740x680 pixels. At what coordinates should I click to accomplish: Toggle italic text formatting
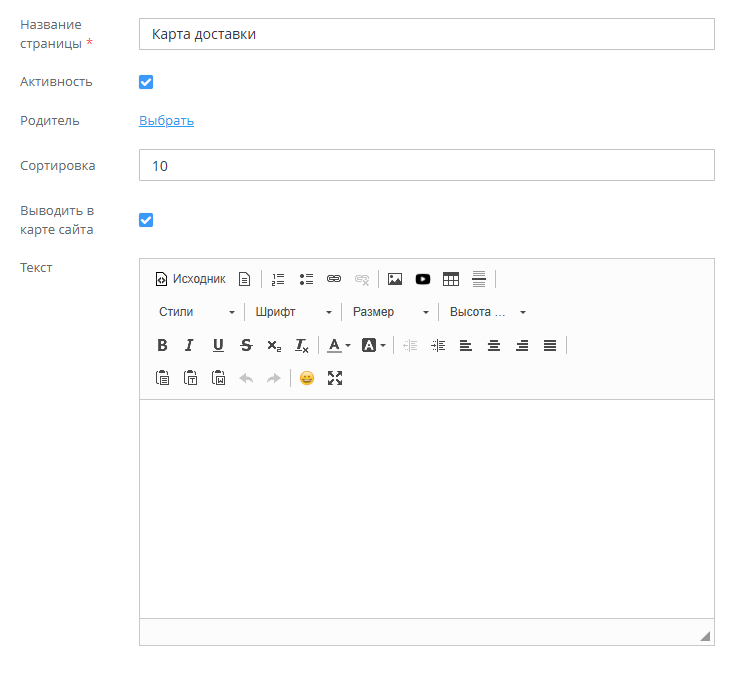tap(189, 345)
